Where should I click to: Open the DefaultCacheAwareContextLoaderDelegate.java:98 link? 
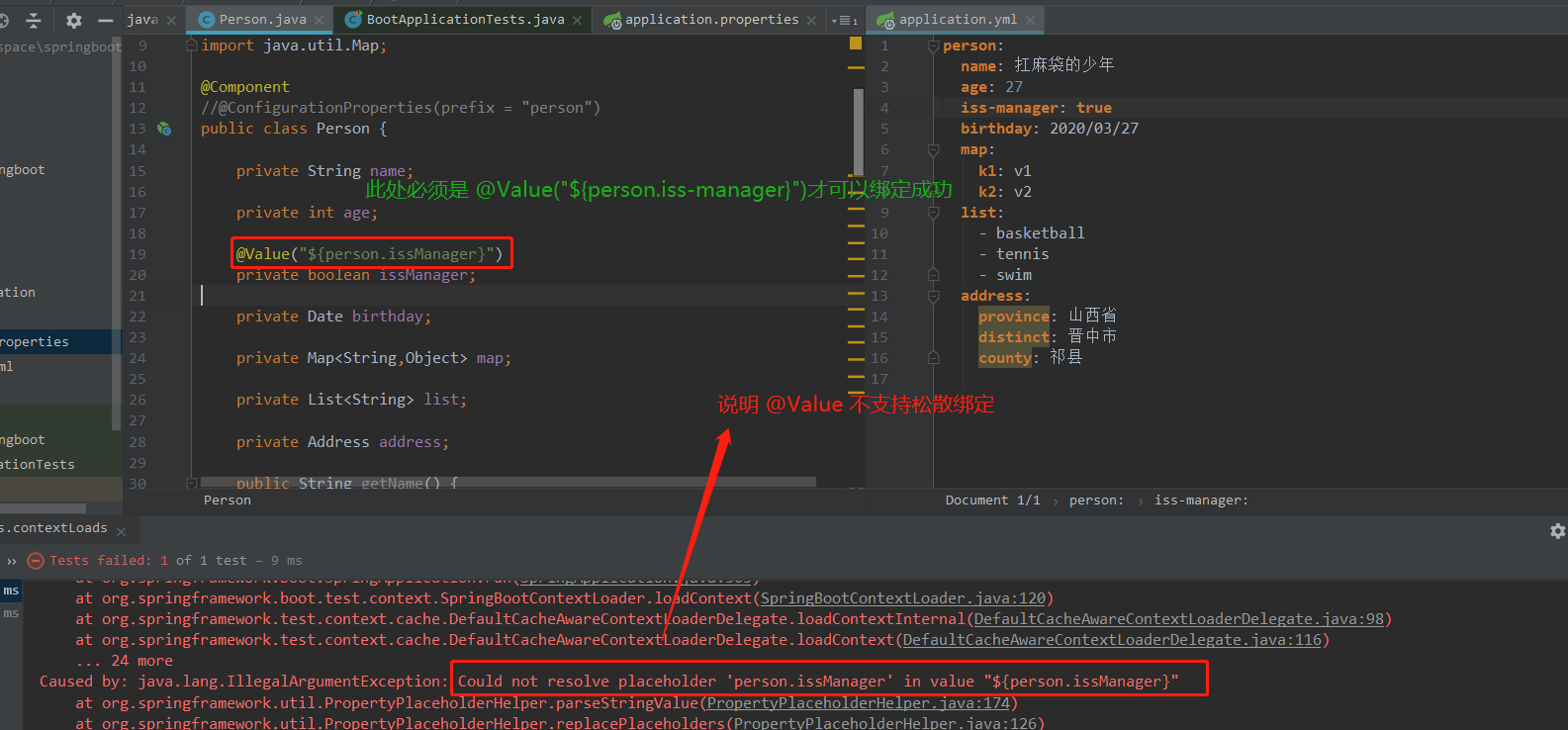1179,619
